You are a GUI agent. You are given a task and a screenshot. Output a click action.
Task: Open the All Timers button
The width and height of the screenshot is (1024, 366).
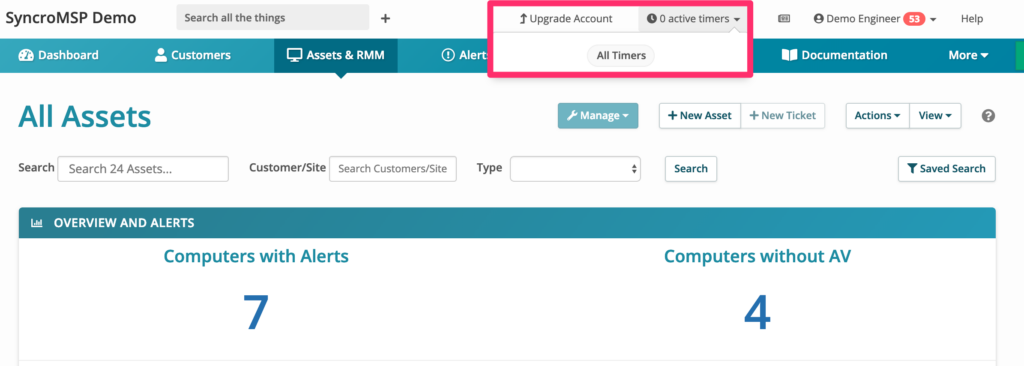click(x=620, y=56)
